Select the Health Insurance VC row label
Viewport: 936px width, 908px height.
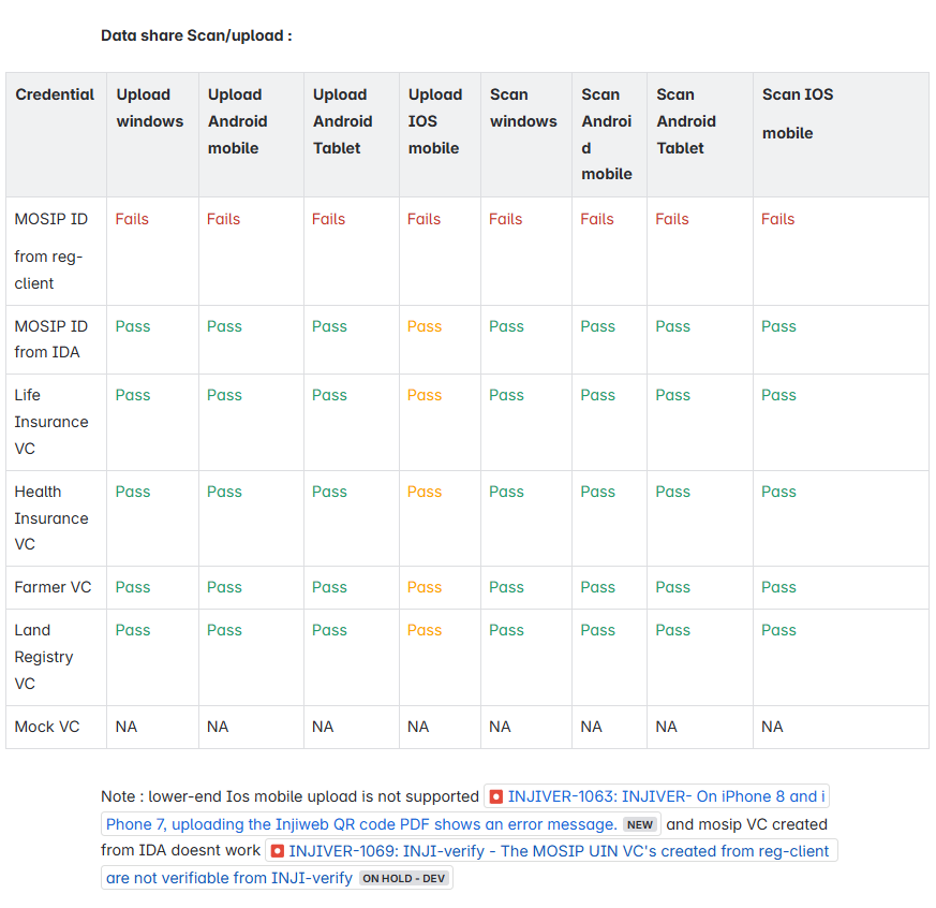[51, 518]
